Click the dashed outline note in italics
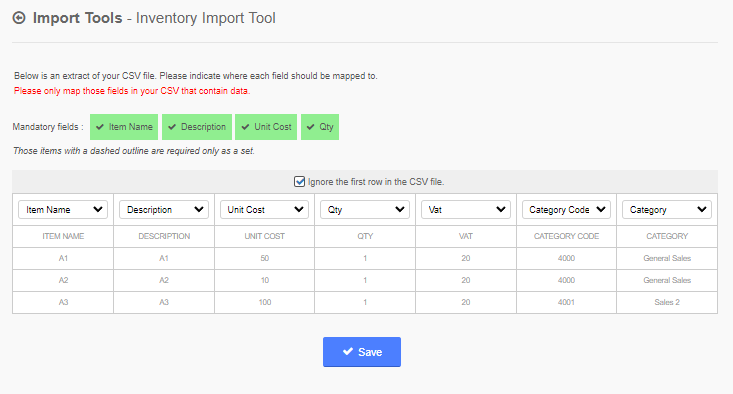This screenshot has height=394, width=733. tap(134, 151)
